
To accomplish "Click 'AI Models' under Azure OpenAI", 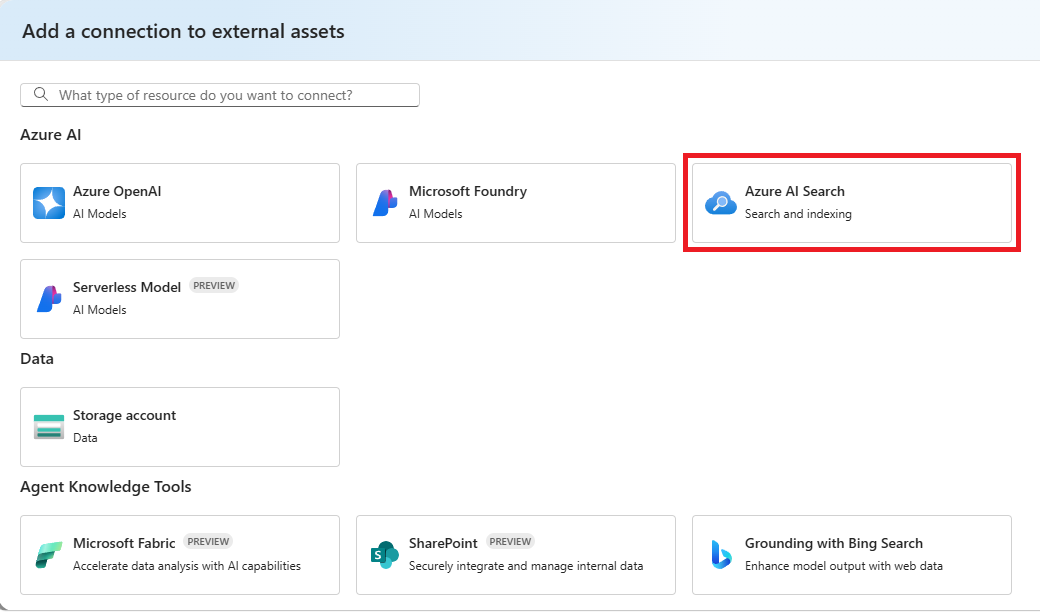I will 99,214.
